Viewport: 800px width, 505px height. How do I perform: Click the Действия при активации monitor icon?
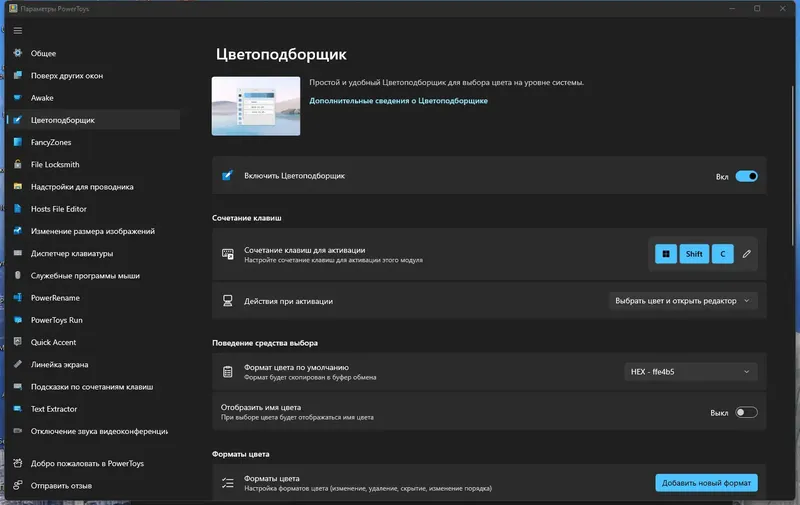(x=228, y=301)
